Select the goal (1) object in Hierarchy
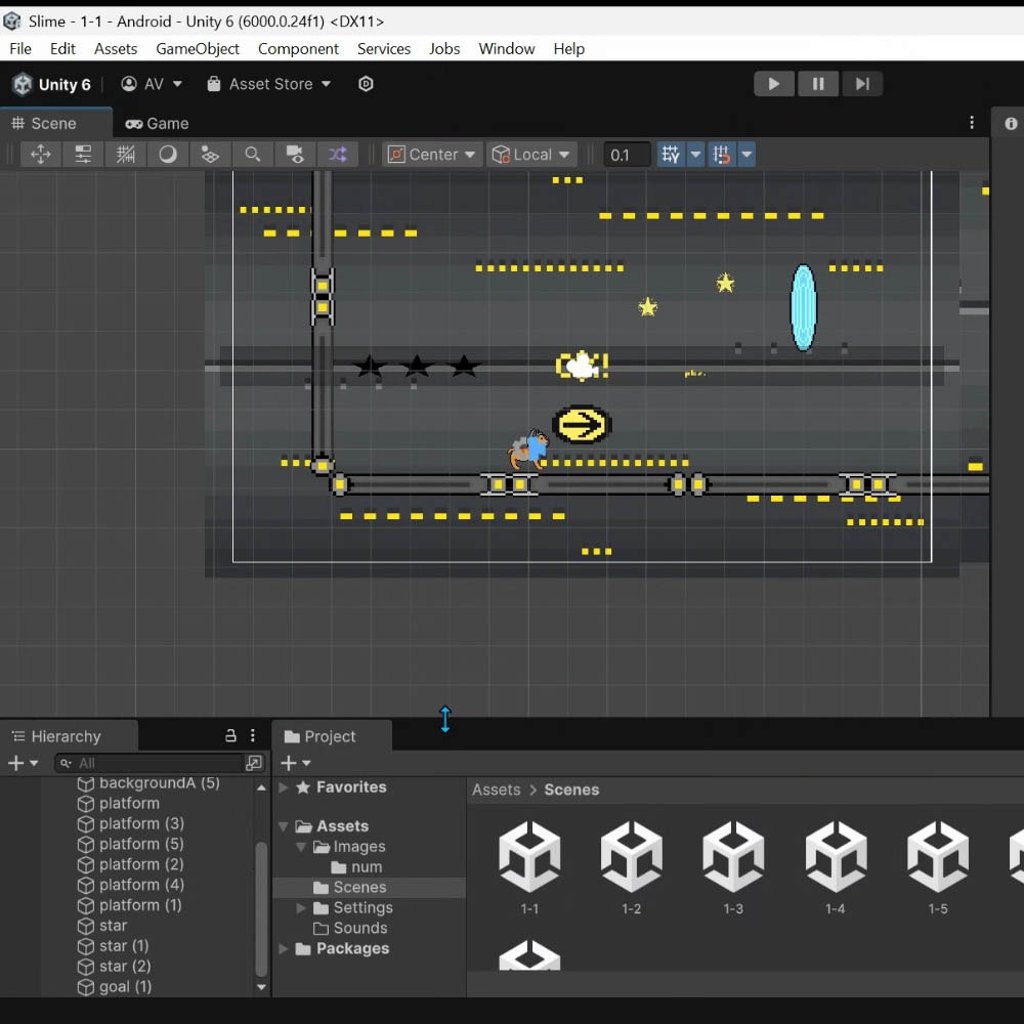The width and height of the screenshot is (1024, 1024). (124, 987)
